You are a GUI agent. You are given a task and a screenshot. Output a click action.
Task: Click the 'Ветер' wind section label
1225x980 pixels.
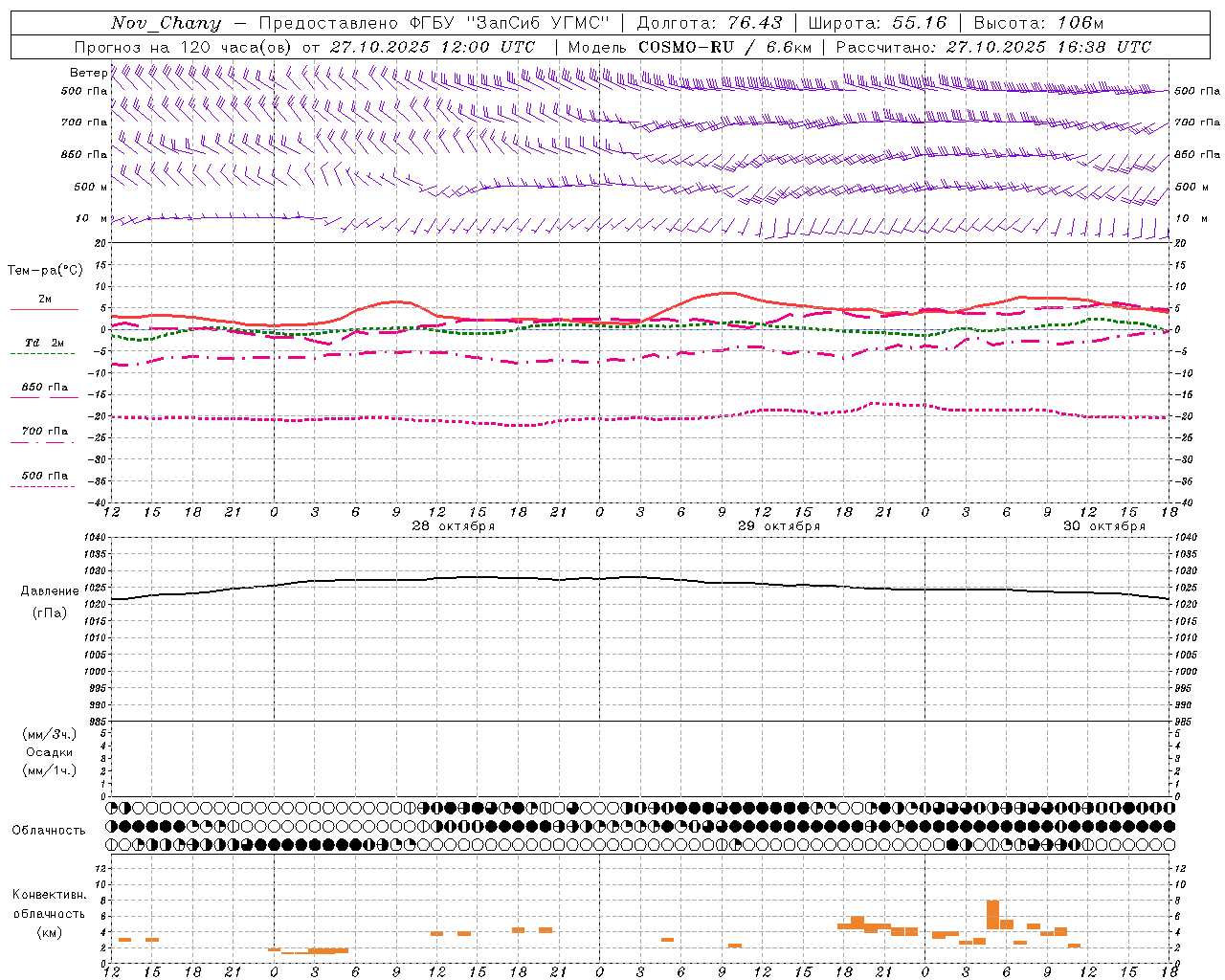[88, 73]
